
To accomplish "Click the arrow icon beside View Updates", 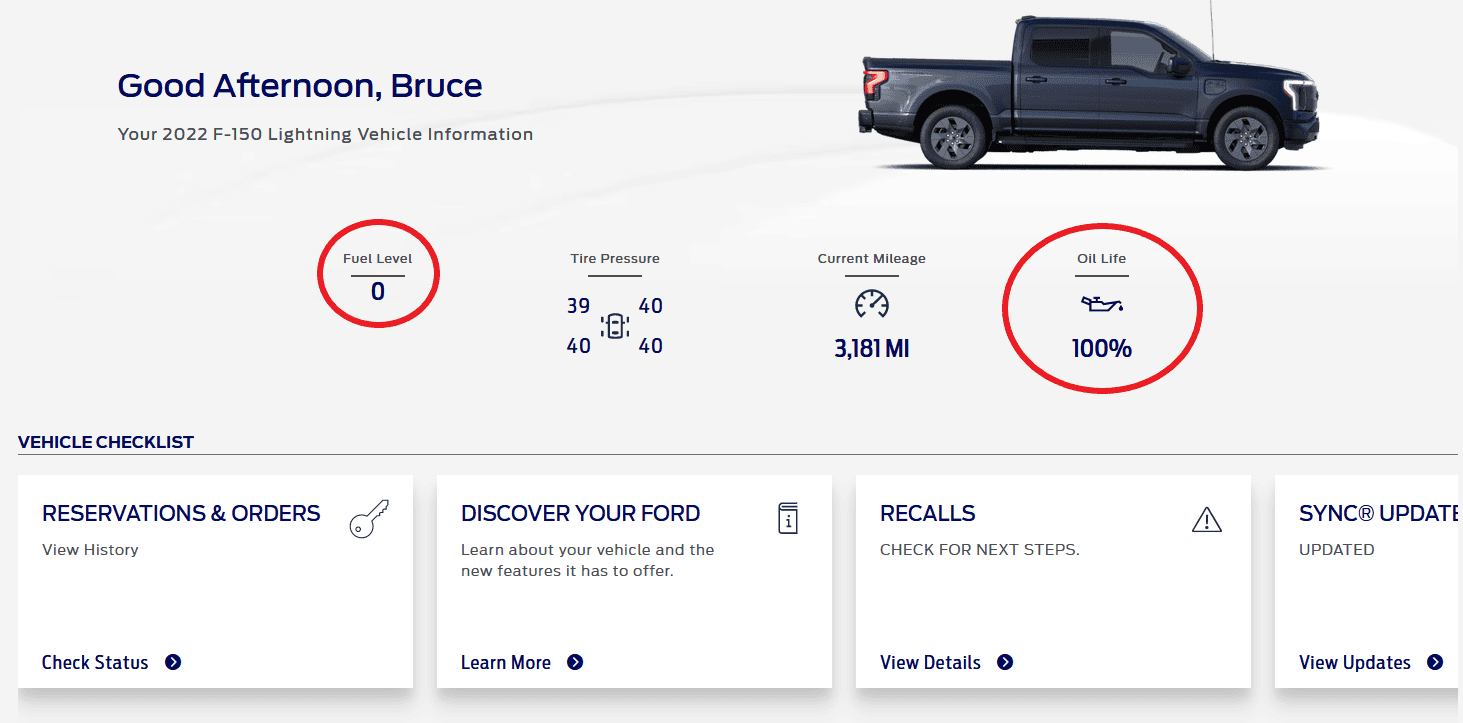I will [1435, 662].
